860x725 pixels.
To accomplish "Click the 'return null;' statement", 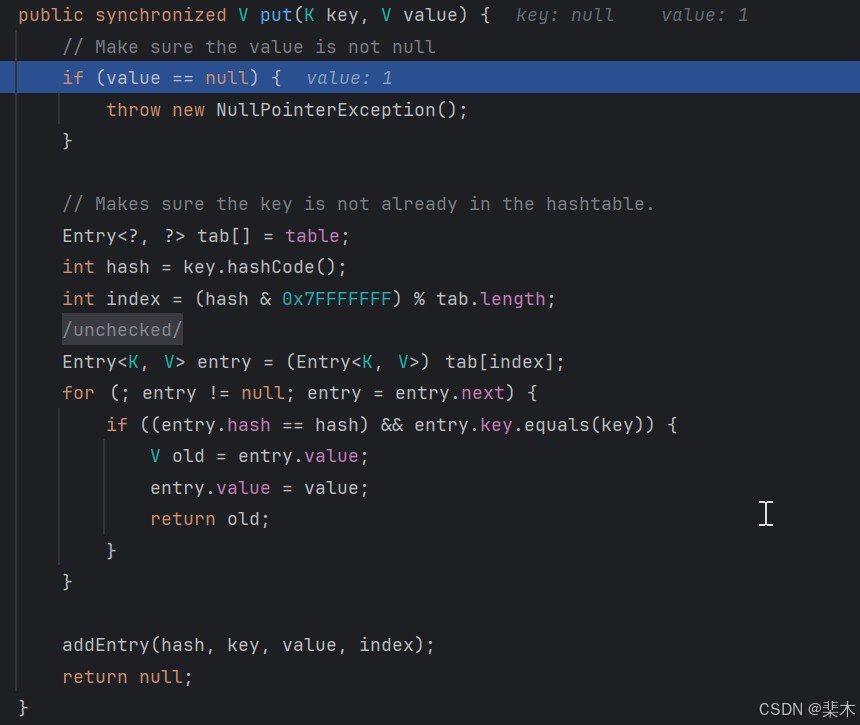I will (x=127, y=677).
